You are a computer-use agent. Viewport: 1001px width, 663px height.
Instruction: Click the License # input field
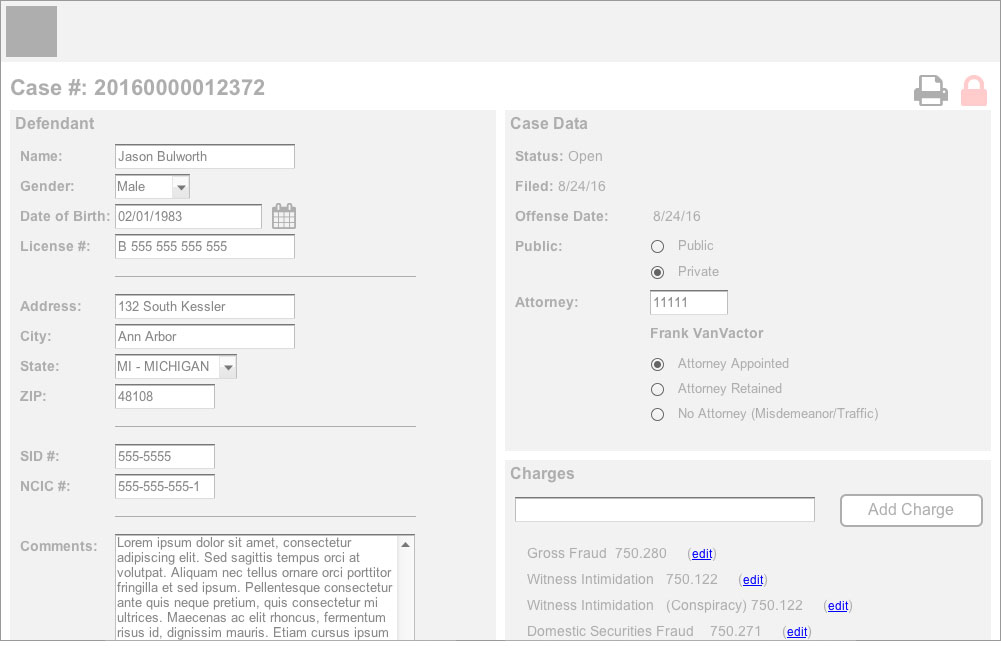click(x=205, y=247)
